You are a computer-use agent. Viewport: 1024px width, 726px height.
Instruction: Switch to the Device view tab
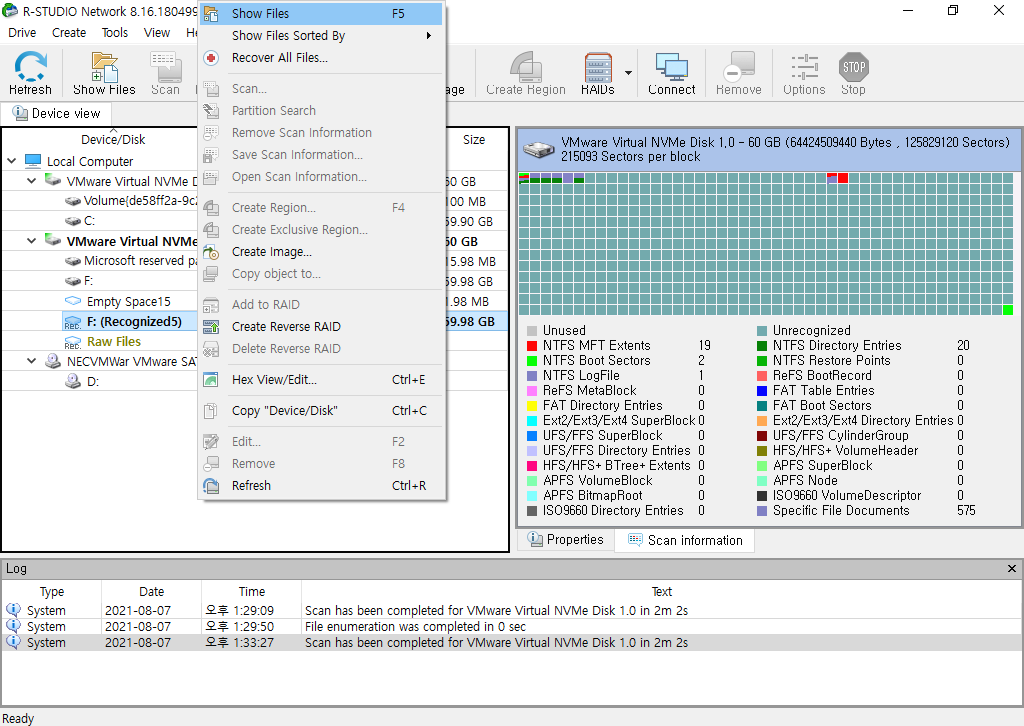pos(57,113)
